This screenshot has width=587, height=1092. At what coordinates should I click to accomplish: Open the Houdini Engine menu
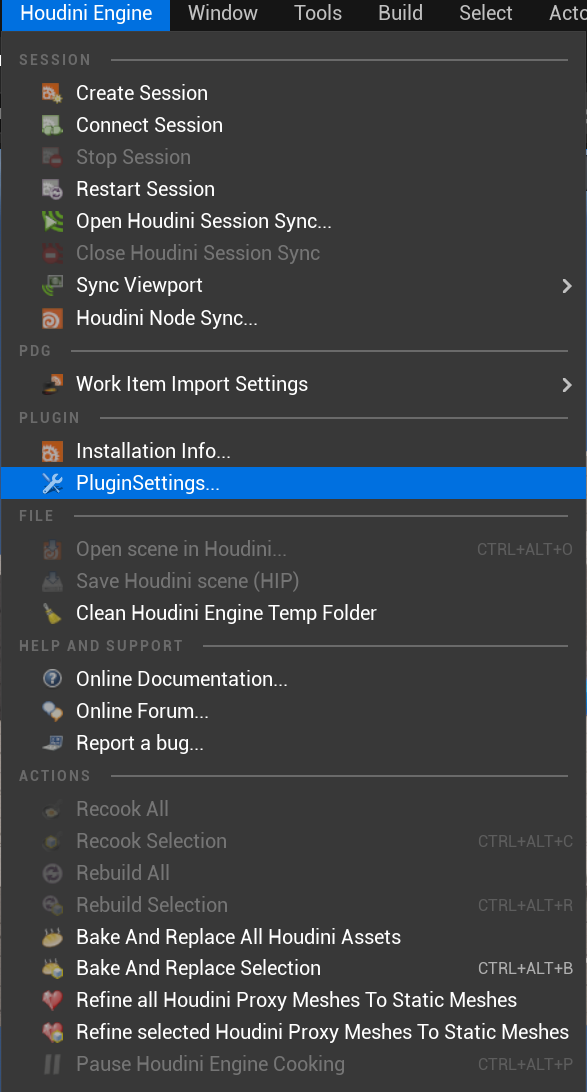(85, 14)
